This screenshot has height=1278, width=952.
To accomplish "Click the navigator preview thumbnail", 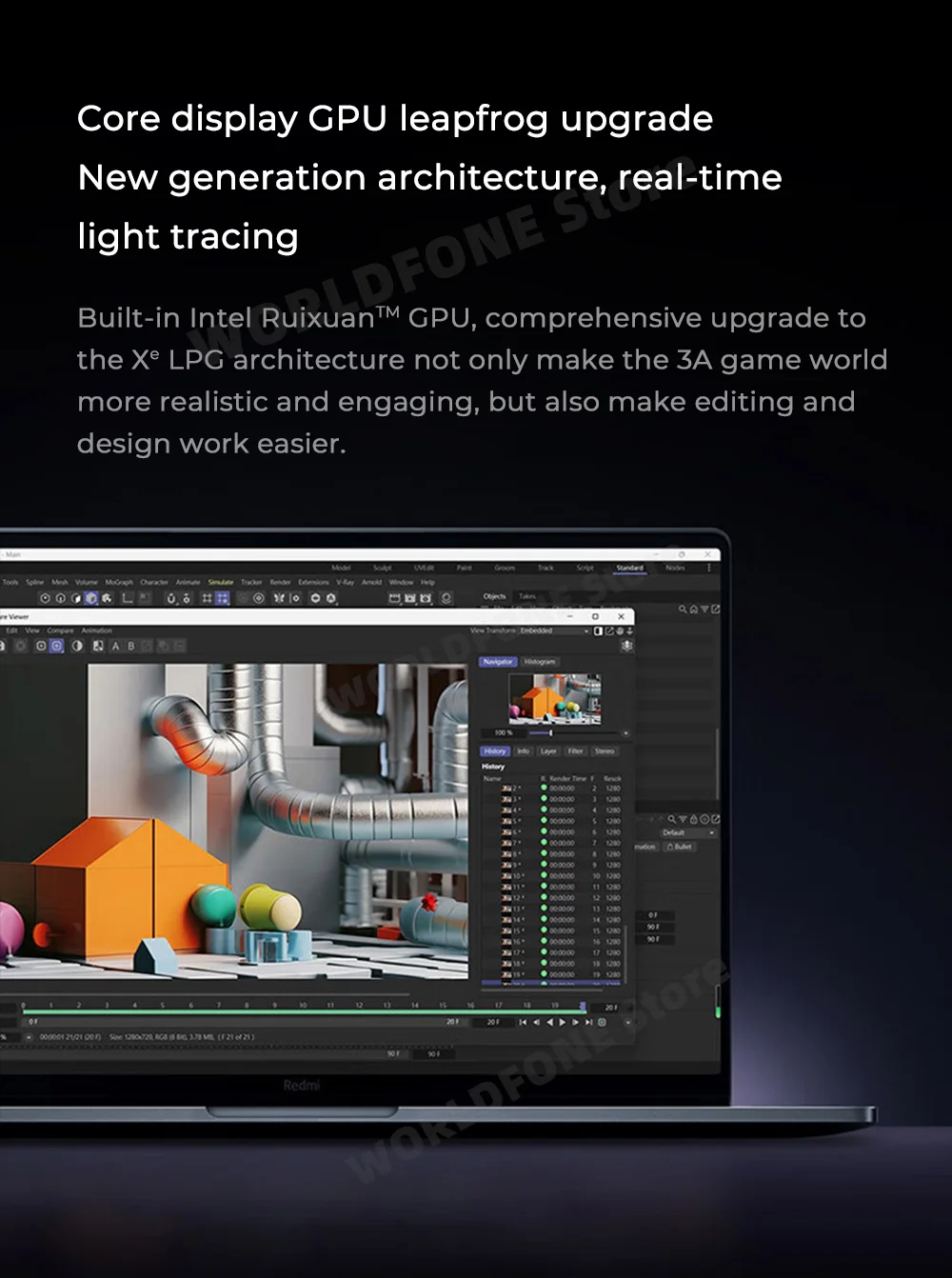I will [555, 699].
